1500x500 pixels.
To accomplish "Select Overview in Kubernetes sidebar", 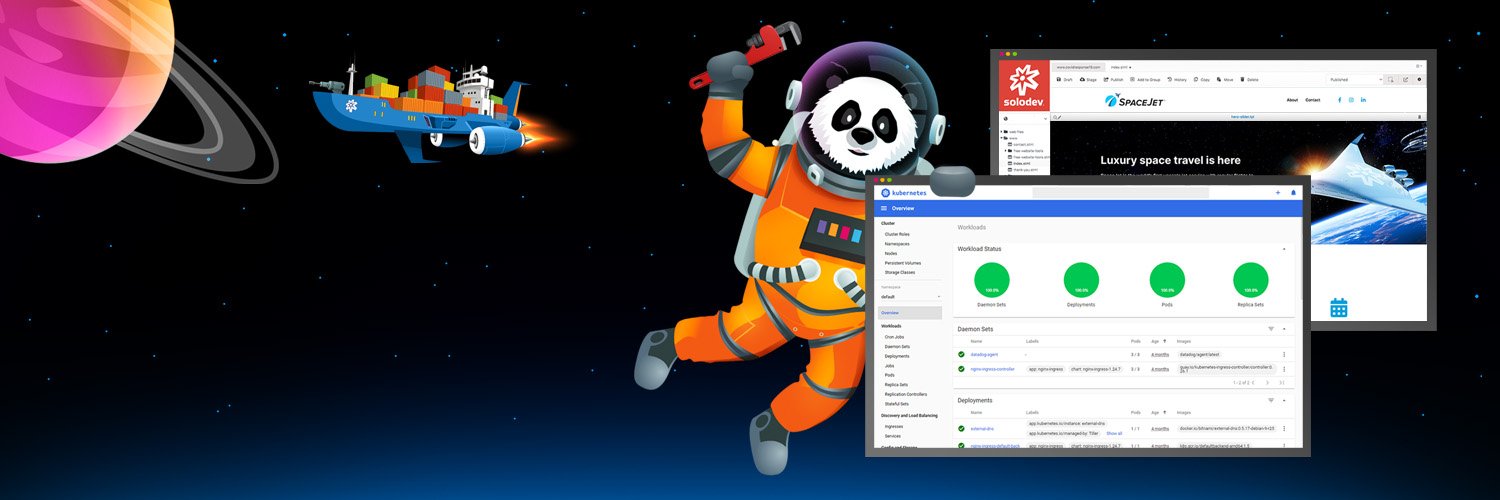I will (910, 313).
